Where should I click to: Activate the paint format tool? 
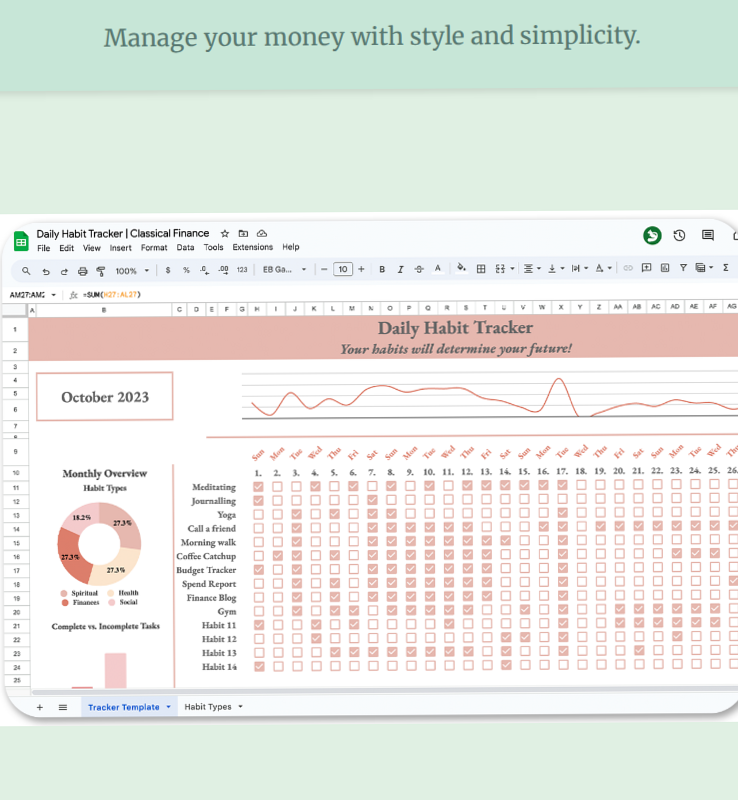[101, 271]
